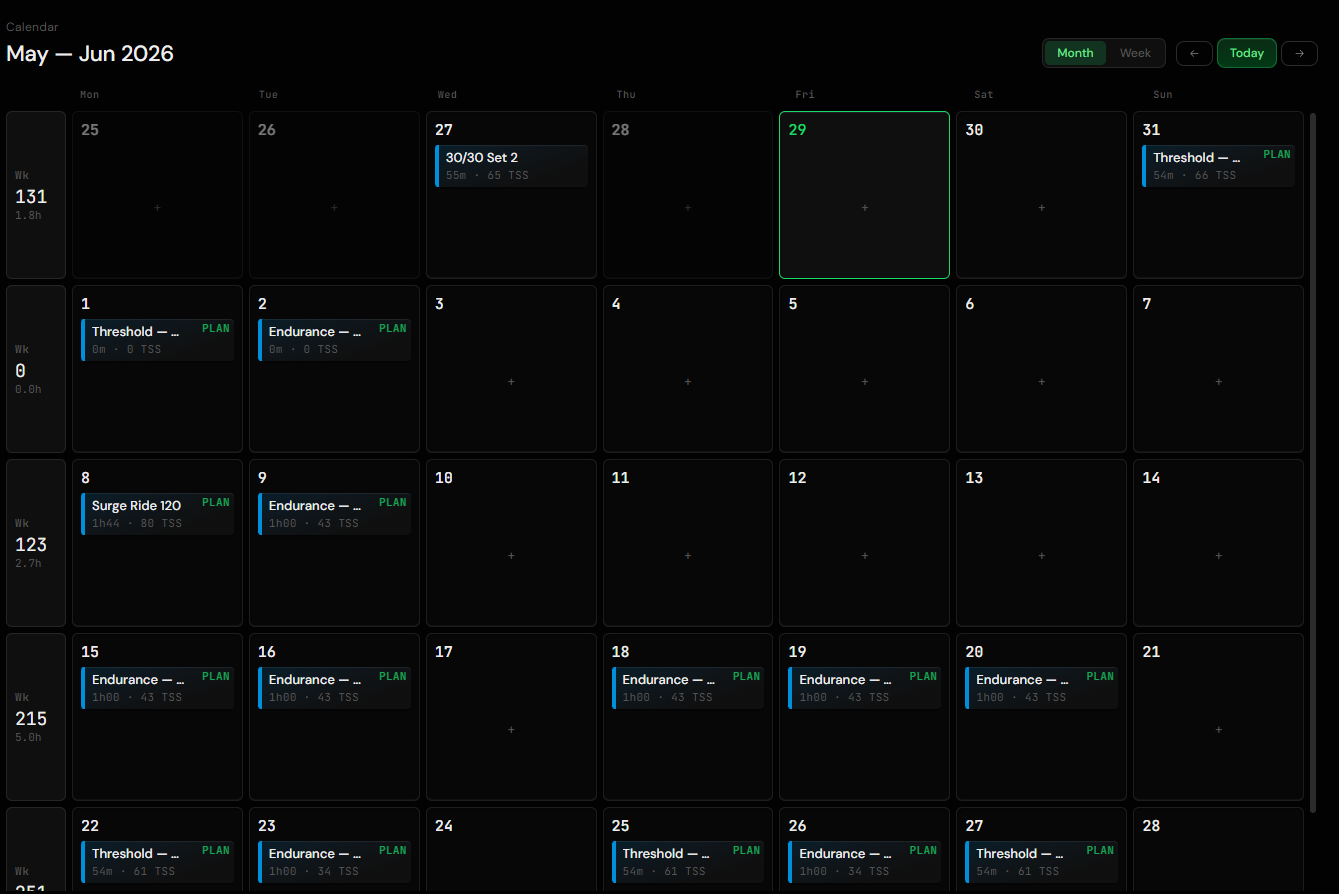The height and width of the screenshot is (894, 1339).
Task: Open Endurance planned workout on June 15
Action: click(x=157, y=688)
